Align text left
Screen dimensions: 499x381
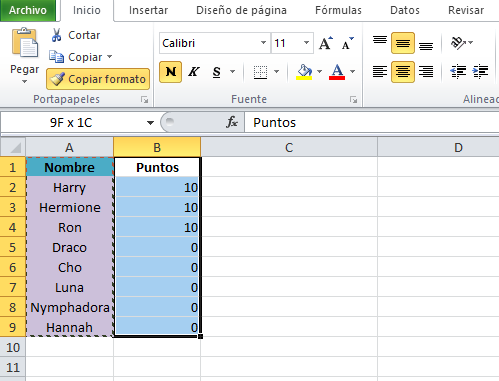380,72
